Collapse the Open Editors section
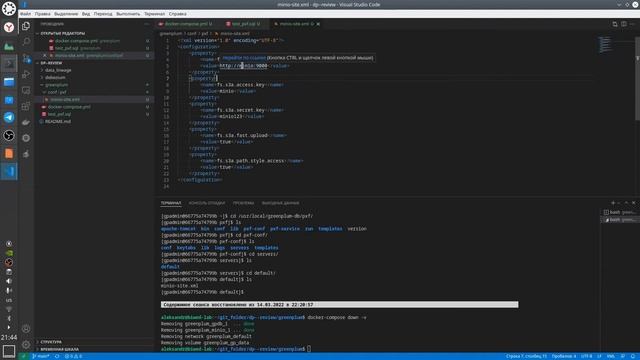The height and width of the screenshot is (360, 640). pyautogui.click(x=62, y=33)
